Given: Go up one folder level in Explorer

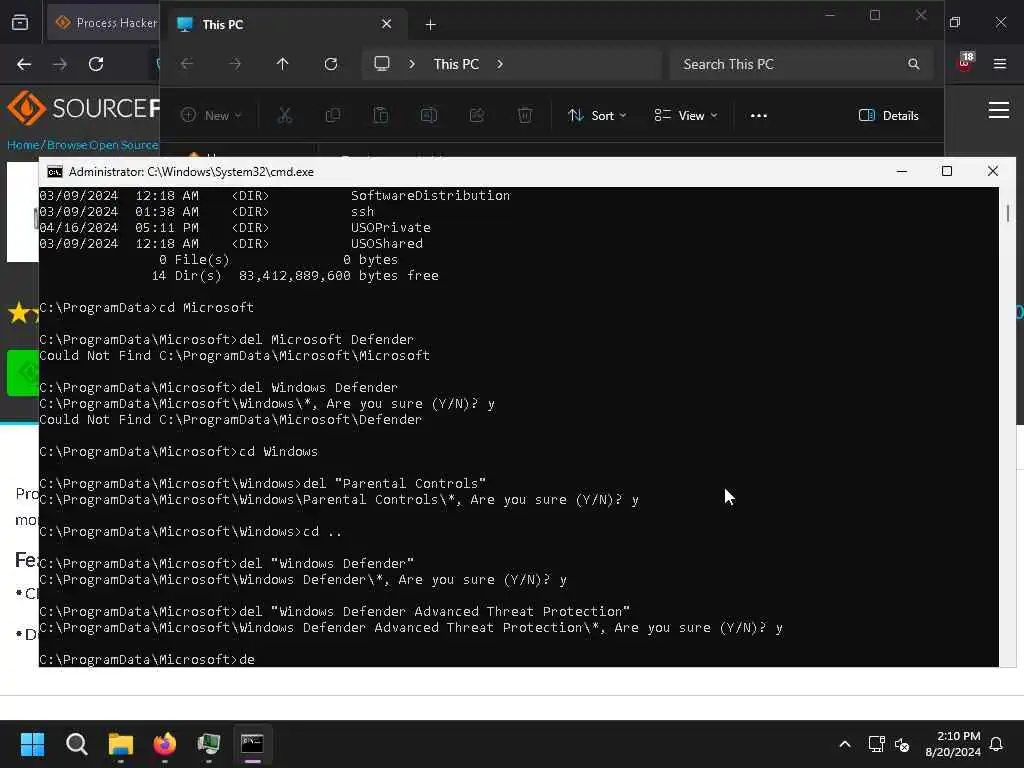Looking at the screenshot, I should point(282,64).
